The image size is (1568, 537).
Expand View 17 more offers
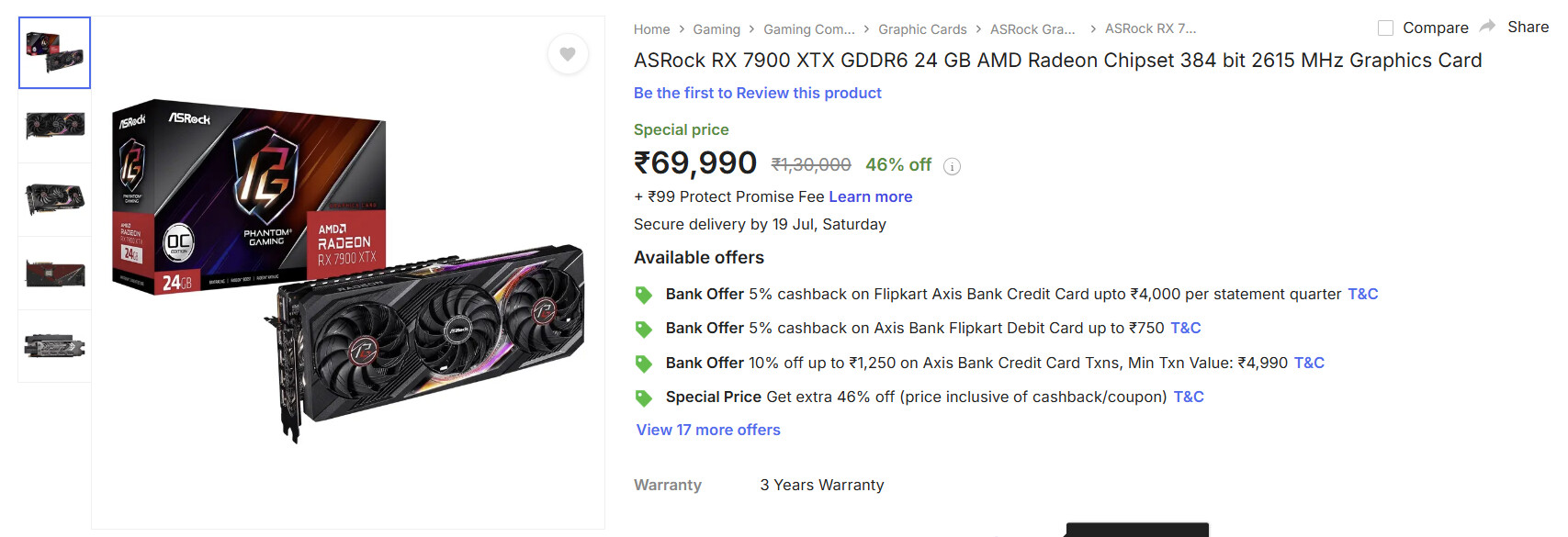tap(708, 430)
